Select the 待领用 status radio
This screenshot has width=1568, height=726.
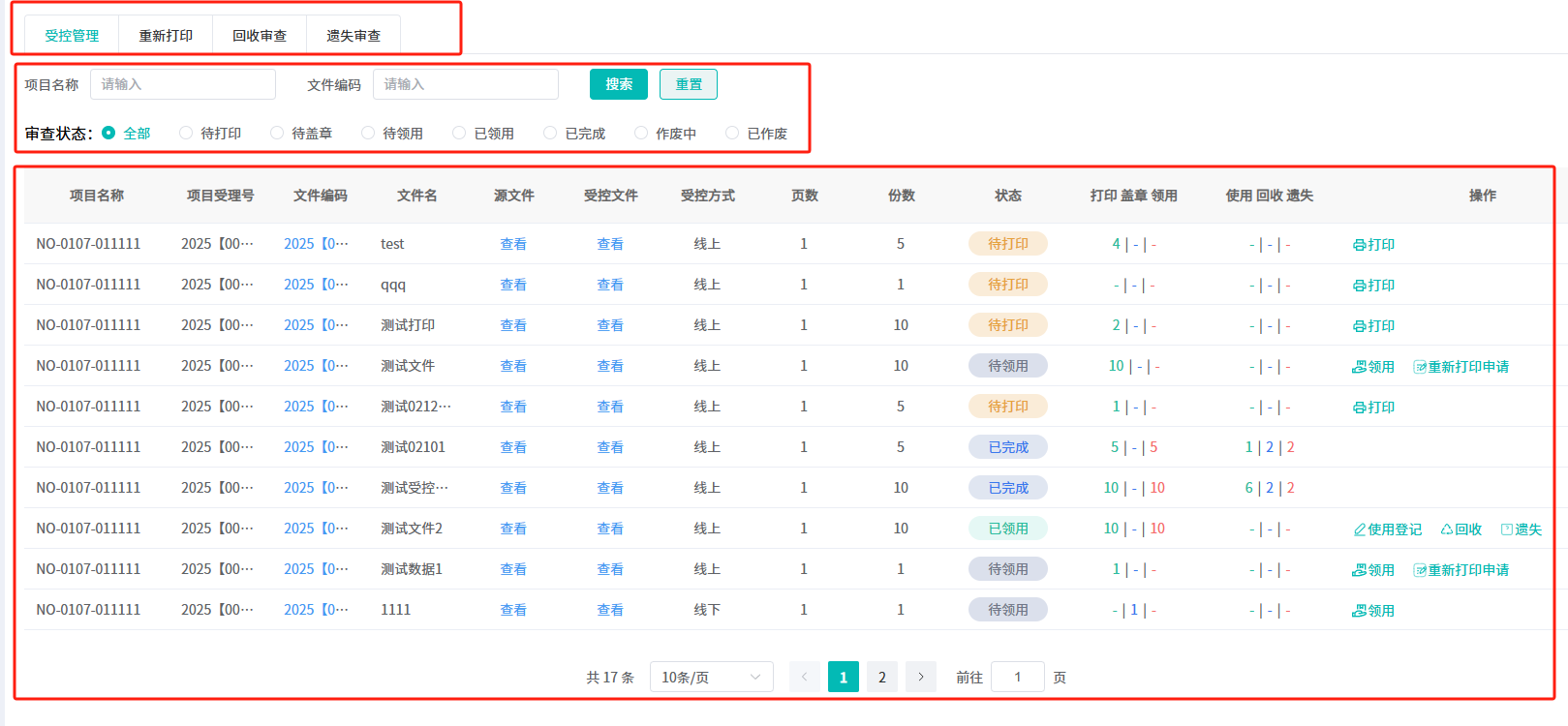tap(392, 133)
